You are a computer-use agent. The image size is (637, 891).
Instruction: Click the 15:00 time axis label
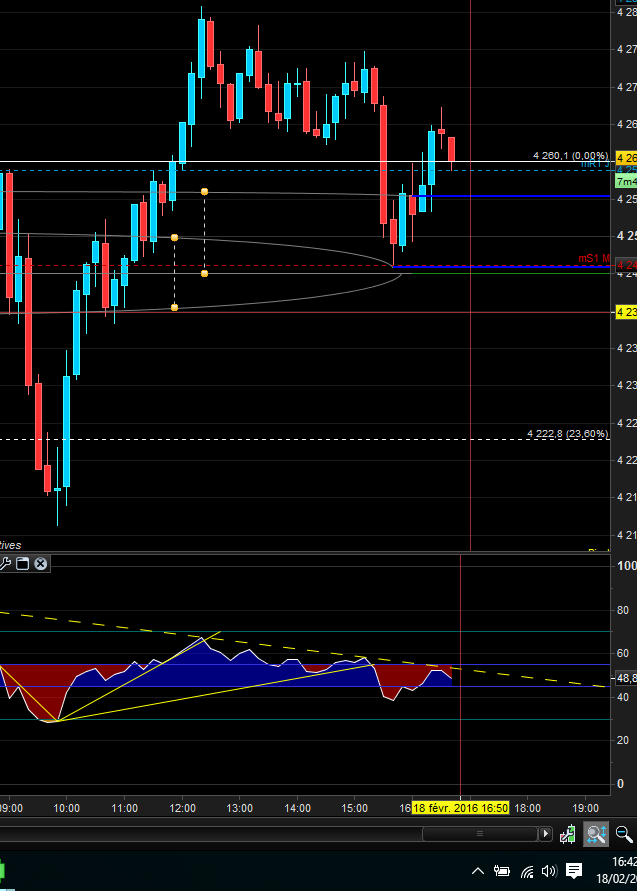coord(355,808)
